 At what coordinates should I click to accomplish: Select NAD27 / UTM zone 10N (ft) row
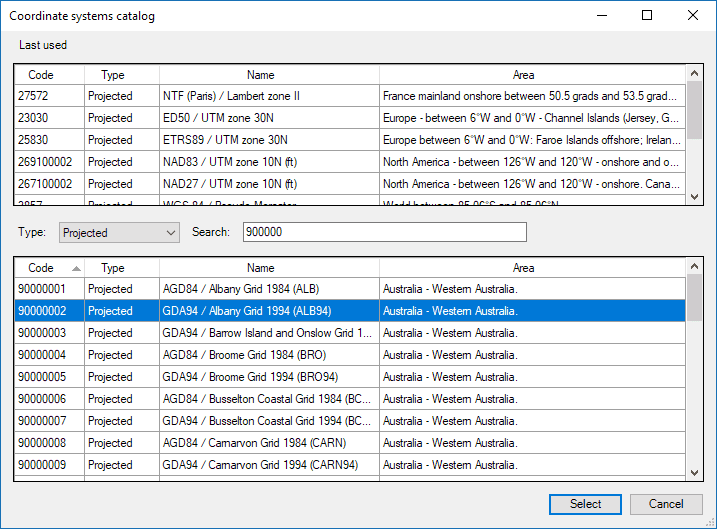pyautogui.click(x=350, y=184)
